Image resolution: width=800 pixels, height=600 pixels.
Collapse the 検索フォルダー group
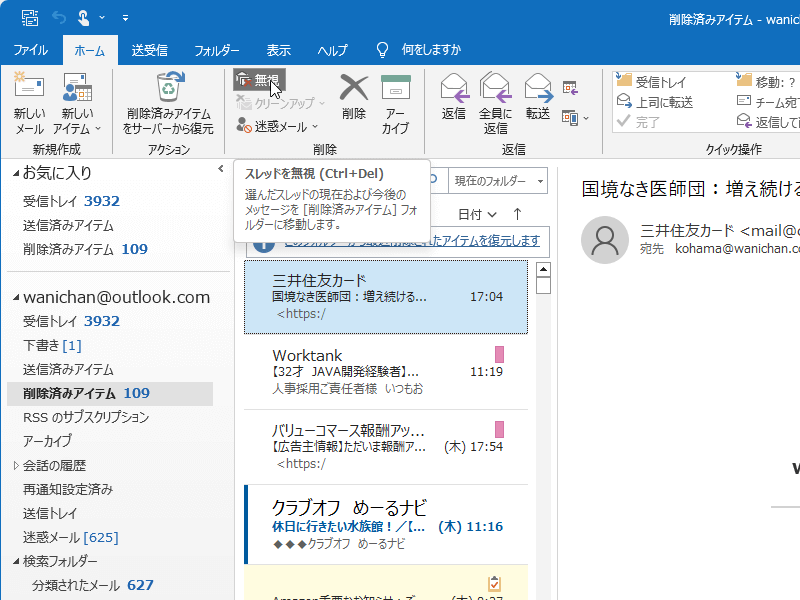16,561
